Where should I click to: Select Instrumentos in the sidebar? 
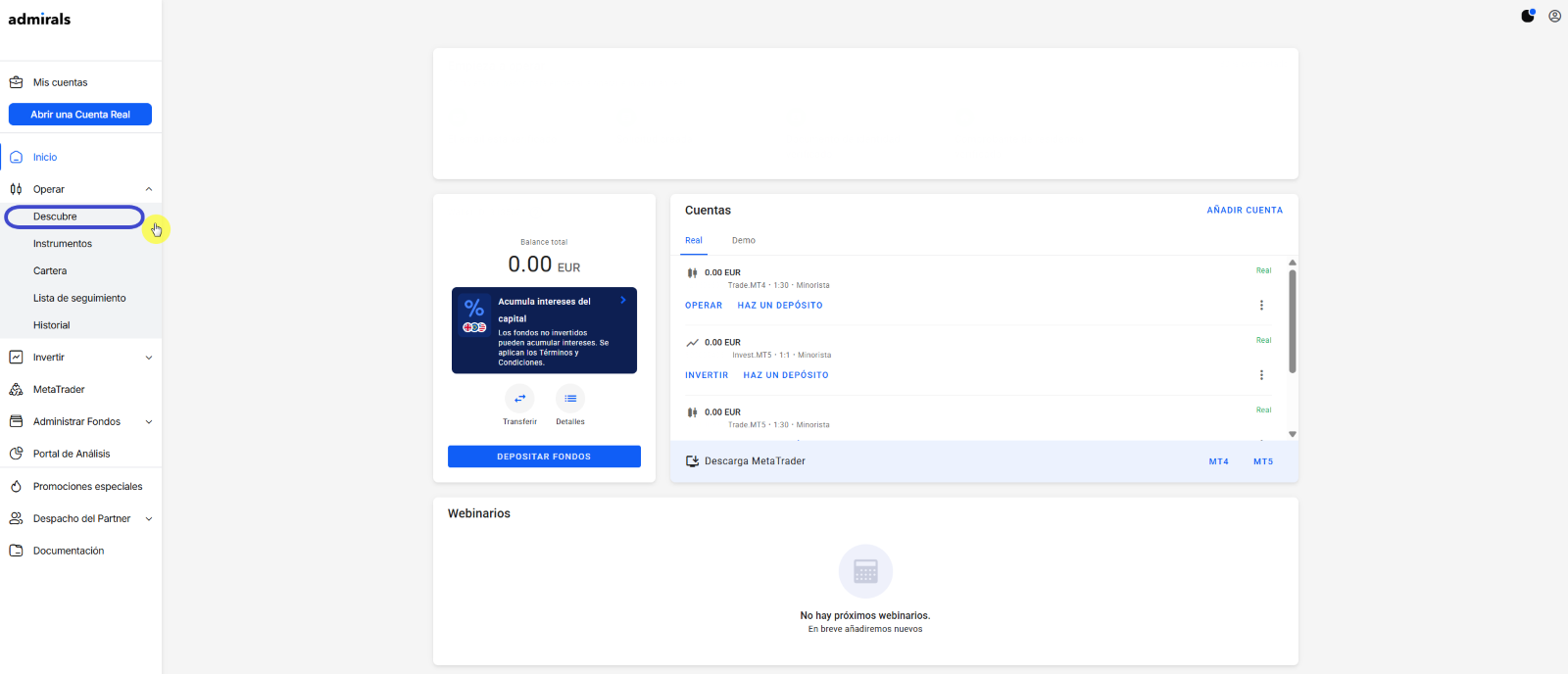63,244
